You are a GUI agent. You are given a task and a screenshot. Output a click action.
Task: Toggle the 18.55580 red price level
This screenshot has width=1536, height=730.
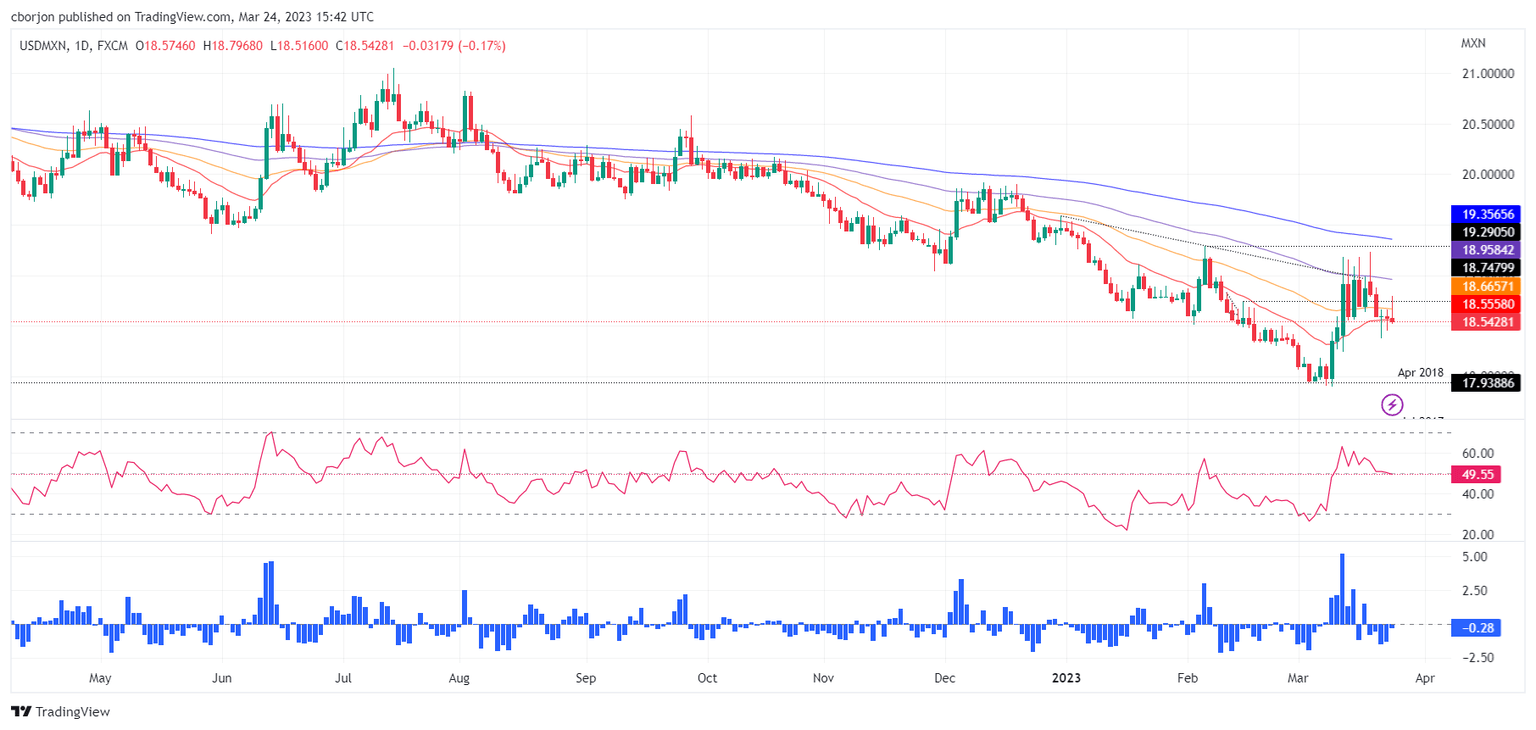click(1486, 302)
